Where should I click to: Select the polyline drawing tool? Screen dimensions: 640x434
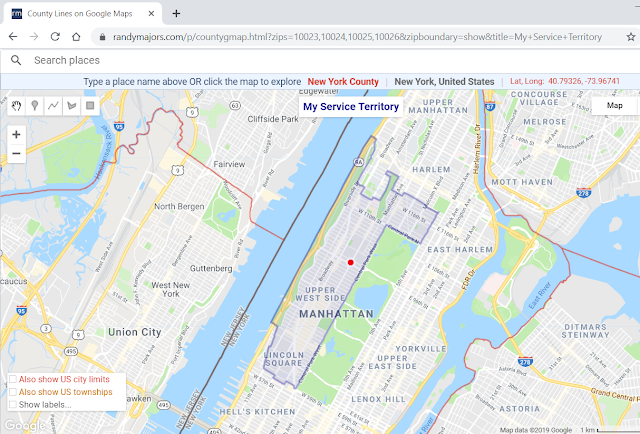[53, 106]
